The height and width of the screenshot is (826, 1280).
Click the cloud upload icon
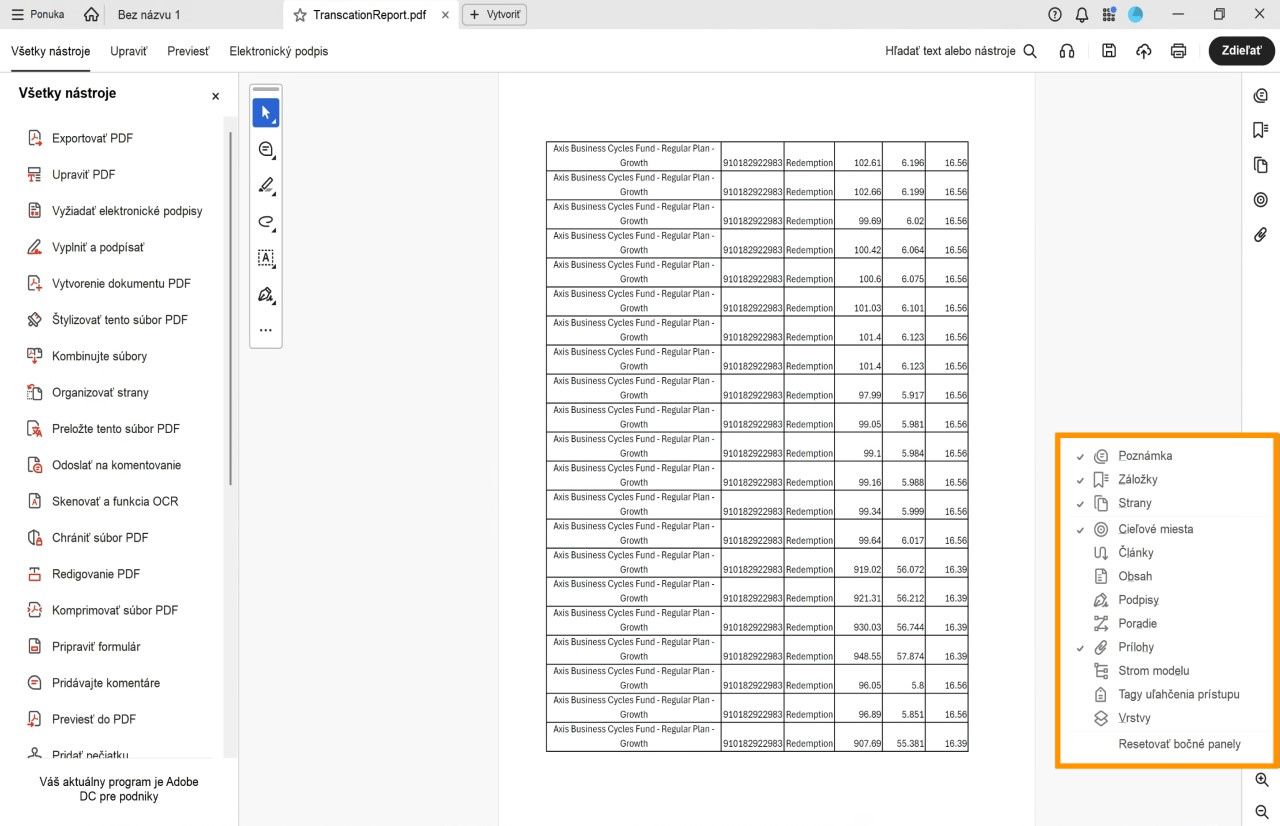point(1144,51)
